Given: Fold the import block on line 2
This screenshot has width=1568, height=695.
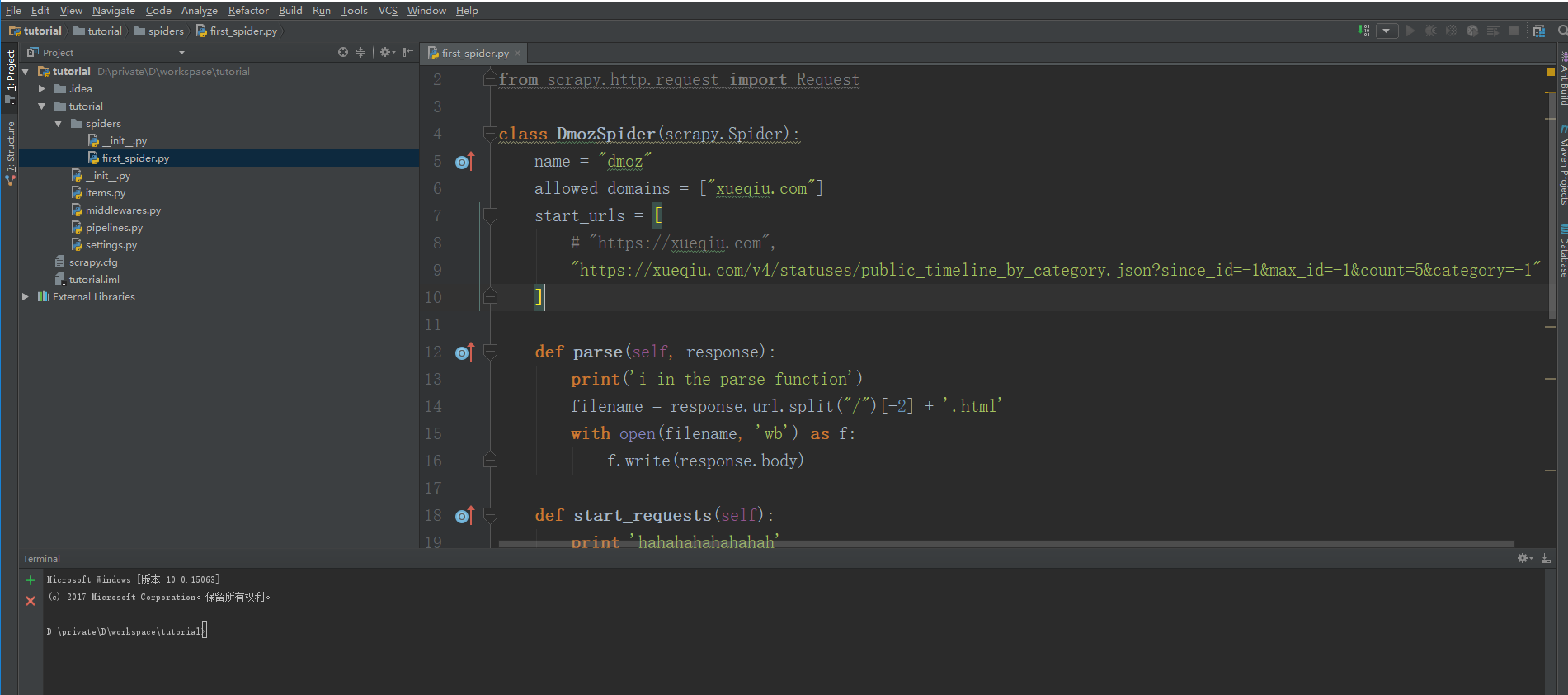Looking at the screenshot, I should click(490, 80).
